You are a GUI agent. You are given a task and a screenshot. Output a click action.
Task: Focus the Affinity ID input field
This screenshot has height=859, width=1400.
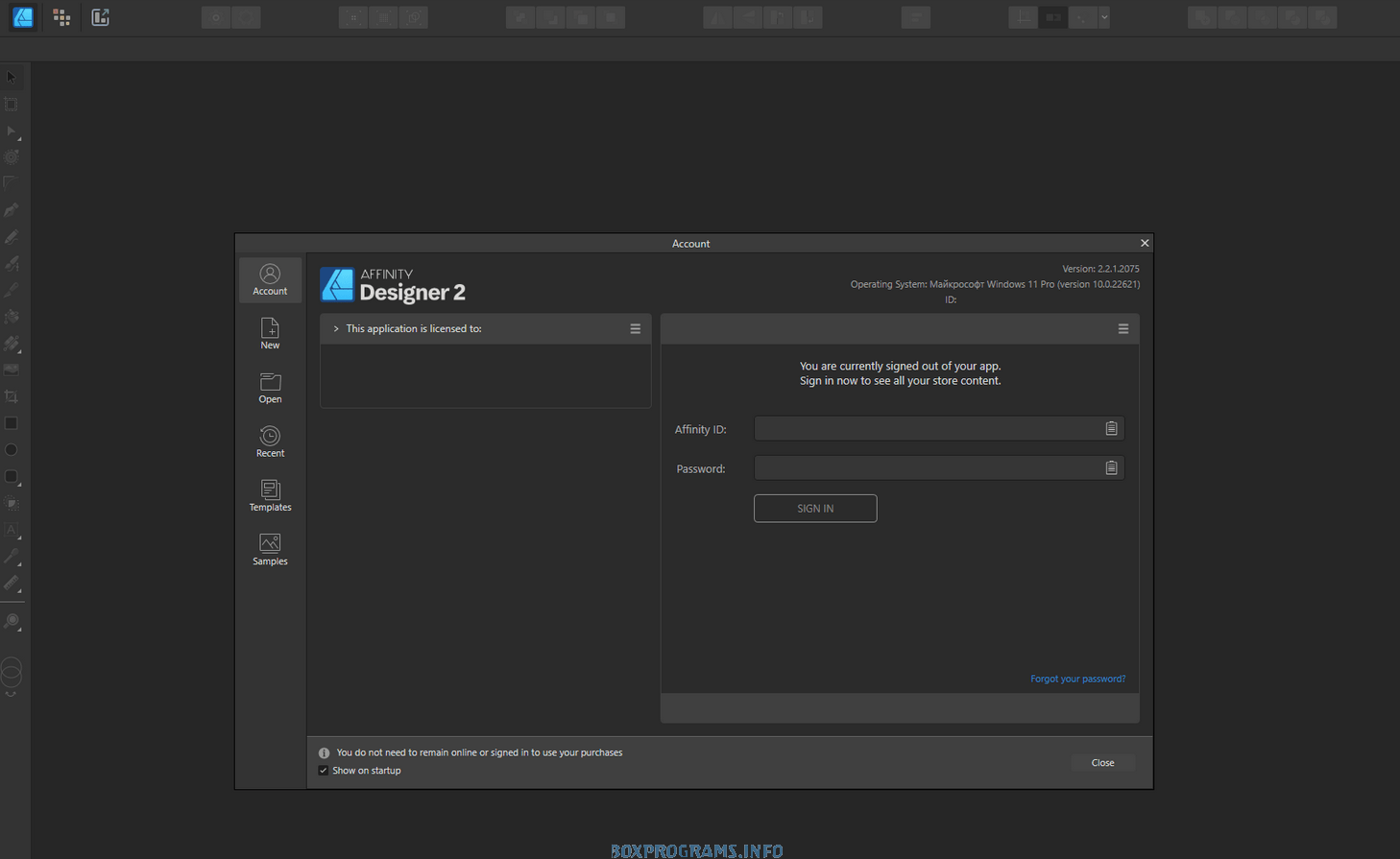[927, 429]
